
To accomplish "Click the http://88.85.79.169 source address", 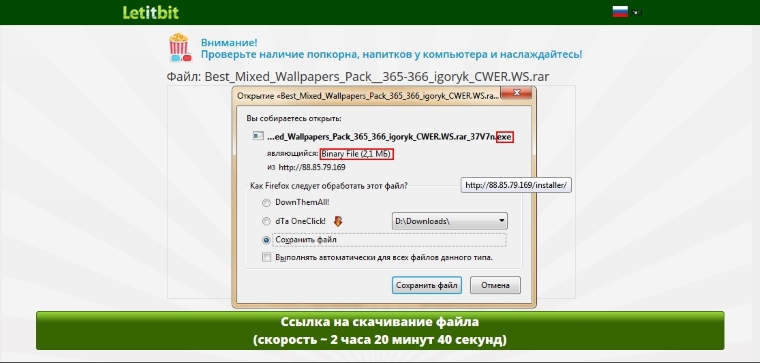I will [x=312, y=167].
